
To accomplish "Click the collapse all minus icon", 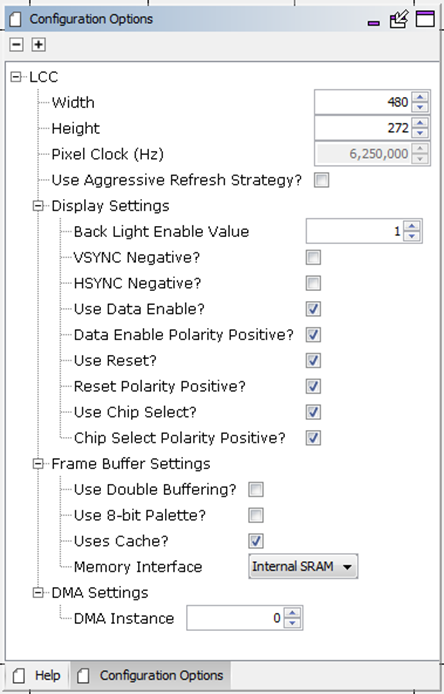I will tap(16, 45).
